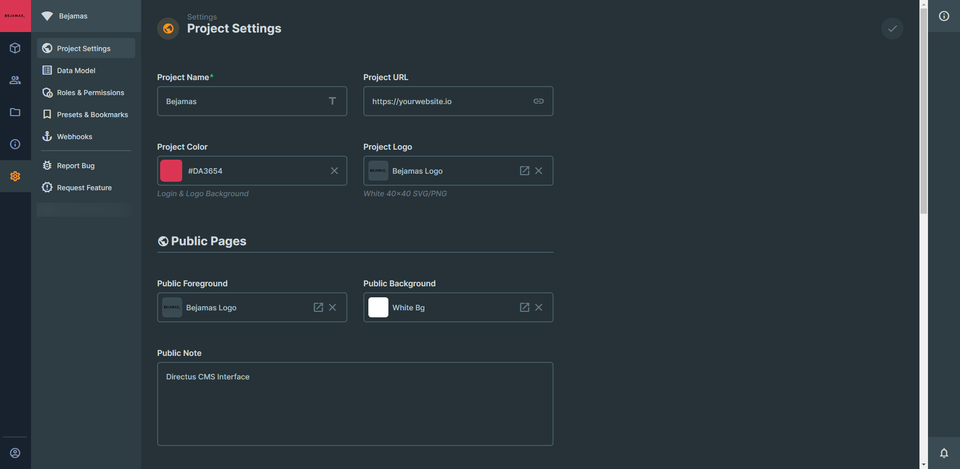960x469 pixels.
Task: Open the notifications bell icon
Action: point(943,453)
